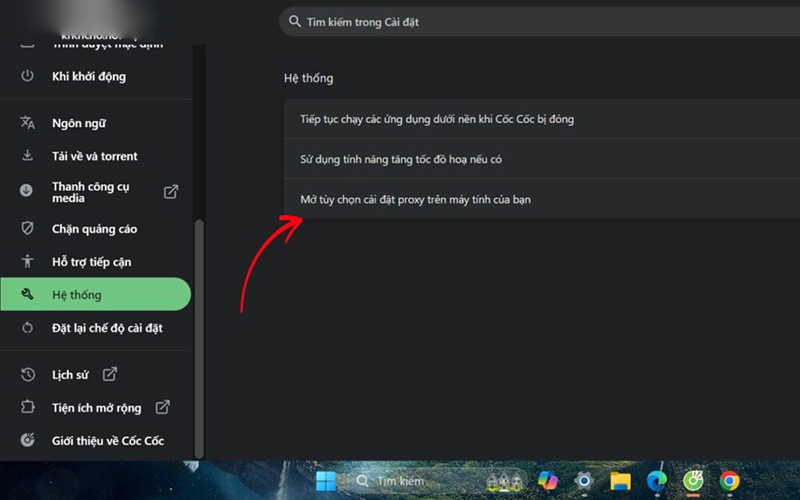
Task: Click the accessibility icon beside Hỗ trợ tiếp cận
Action: point(27,261)
